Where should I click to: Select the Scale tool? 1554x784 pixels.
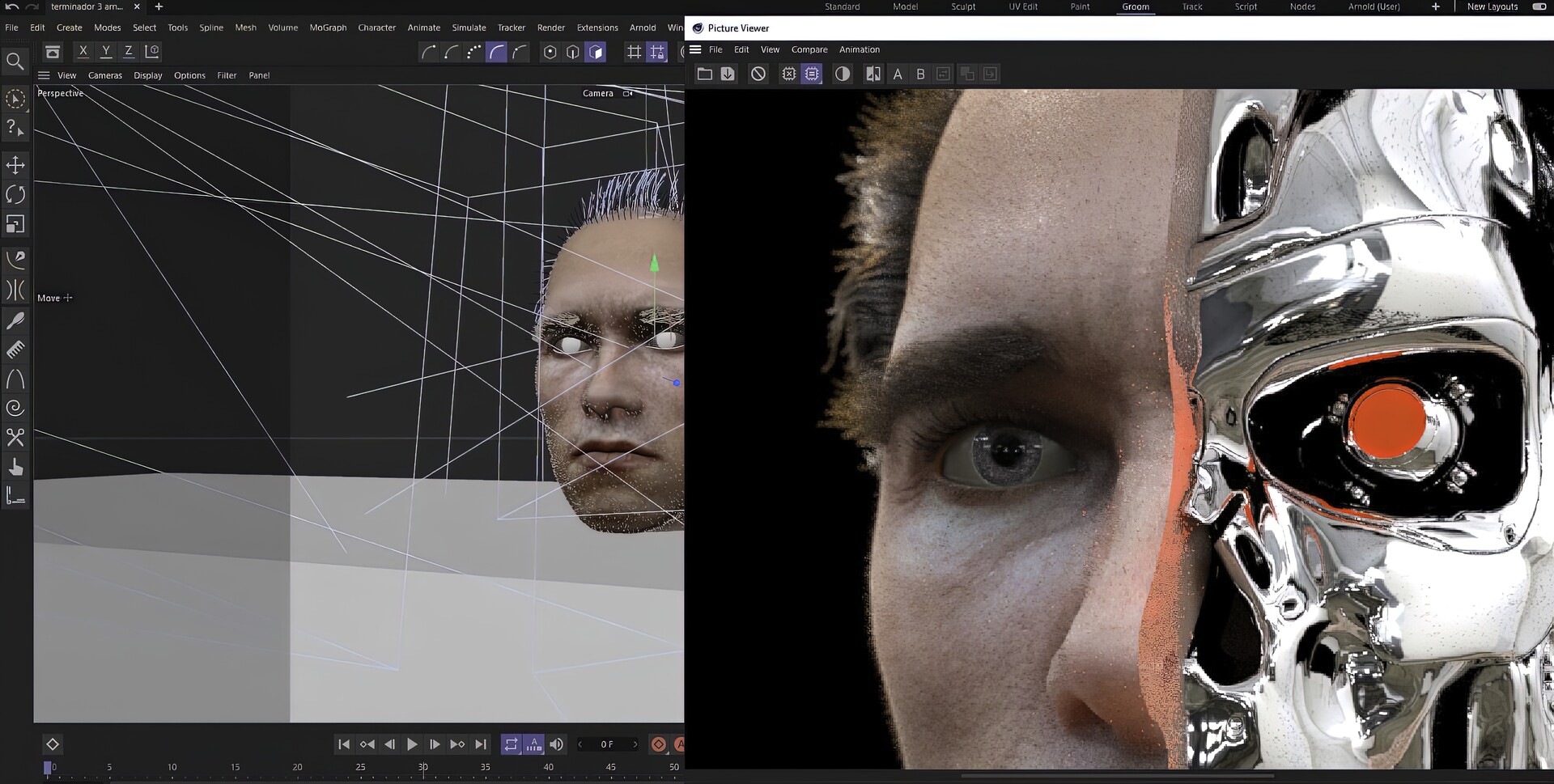click(x=15, y=224)
